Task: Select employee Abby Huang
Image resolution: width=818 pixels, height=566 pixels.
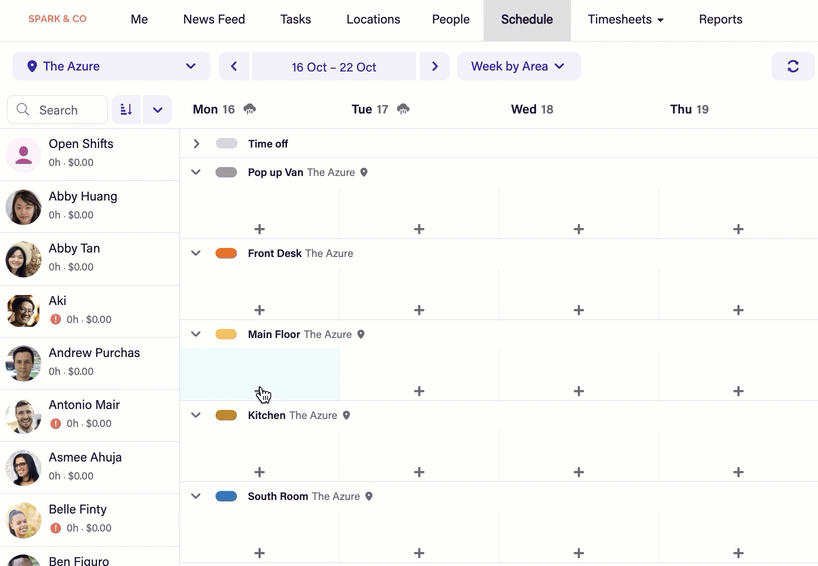Action: (90, 207)
